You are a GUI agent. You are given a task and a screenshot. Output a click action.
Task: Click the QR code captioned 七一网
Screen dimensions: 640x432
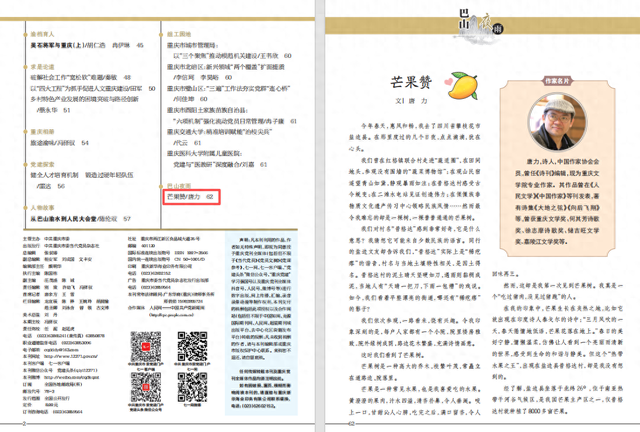pyautogui.click(x=192, y=346)
